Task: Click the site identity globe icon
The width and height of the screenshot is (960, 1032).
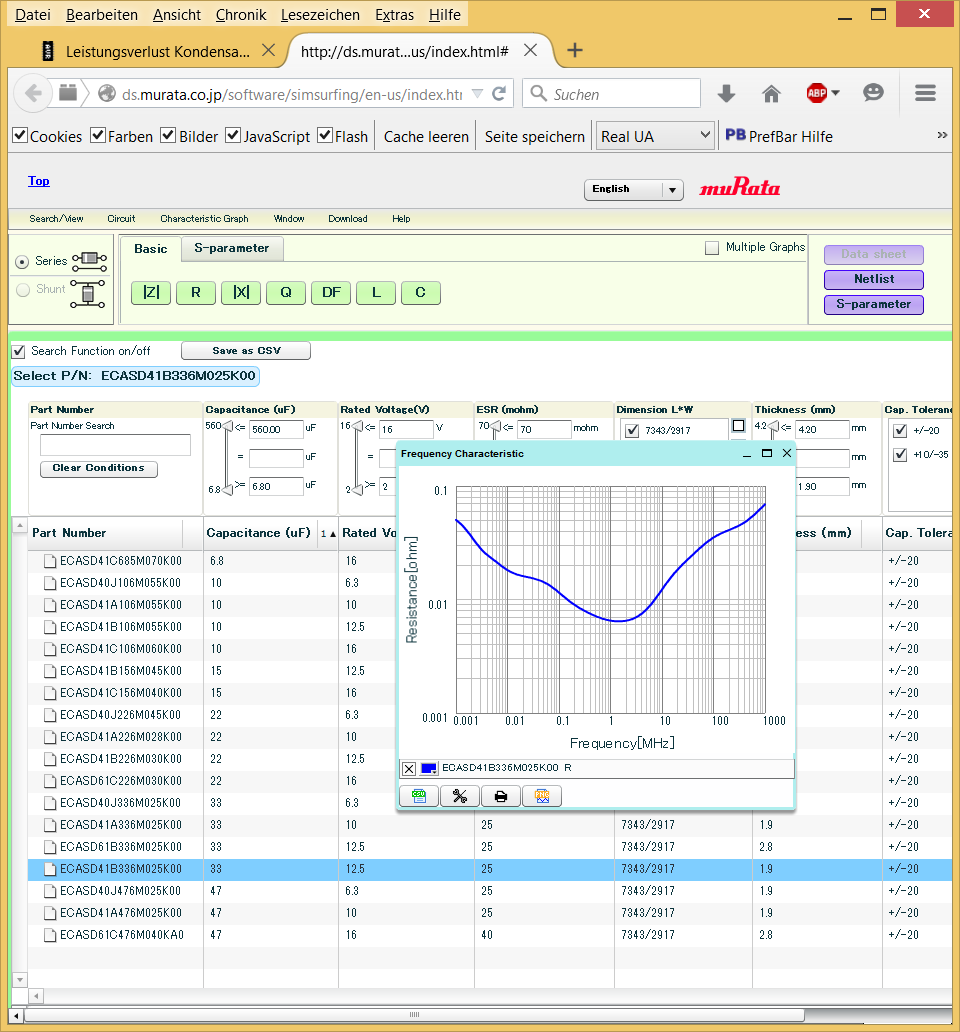Action: click(107, 93)
